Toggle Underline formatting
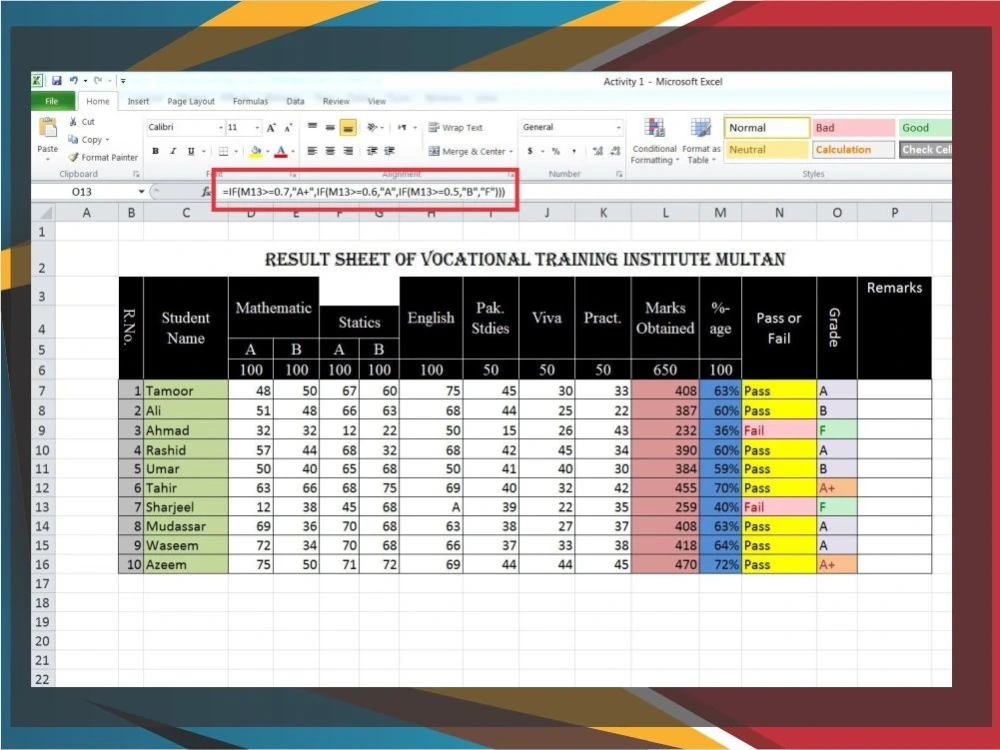This screenshot has width=1000, height=750. [191, 151]
